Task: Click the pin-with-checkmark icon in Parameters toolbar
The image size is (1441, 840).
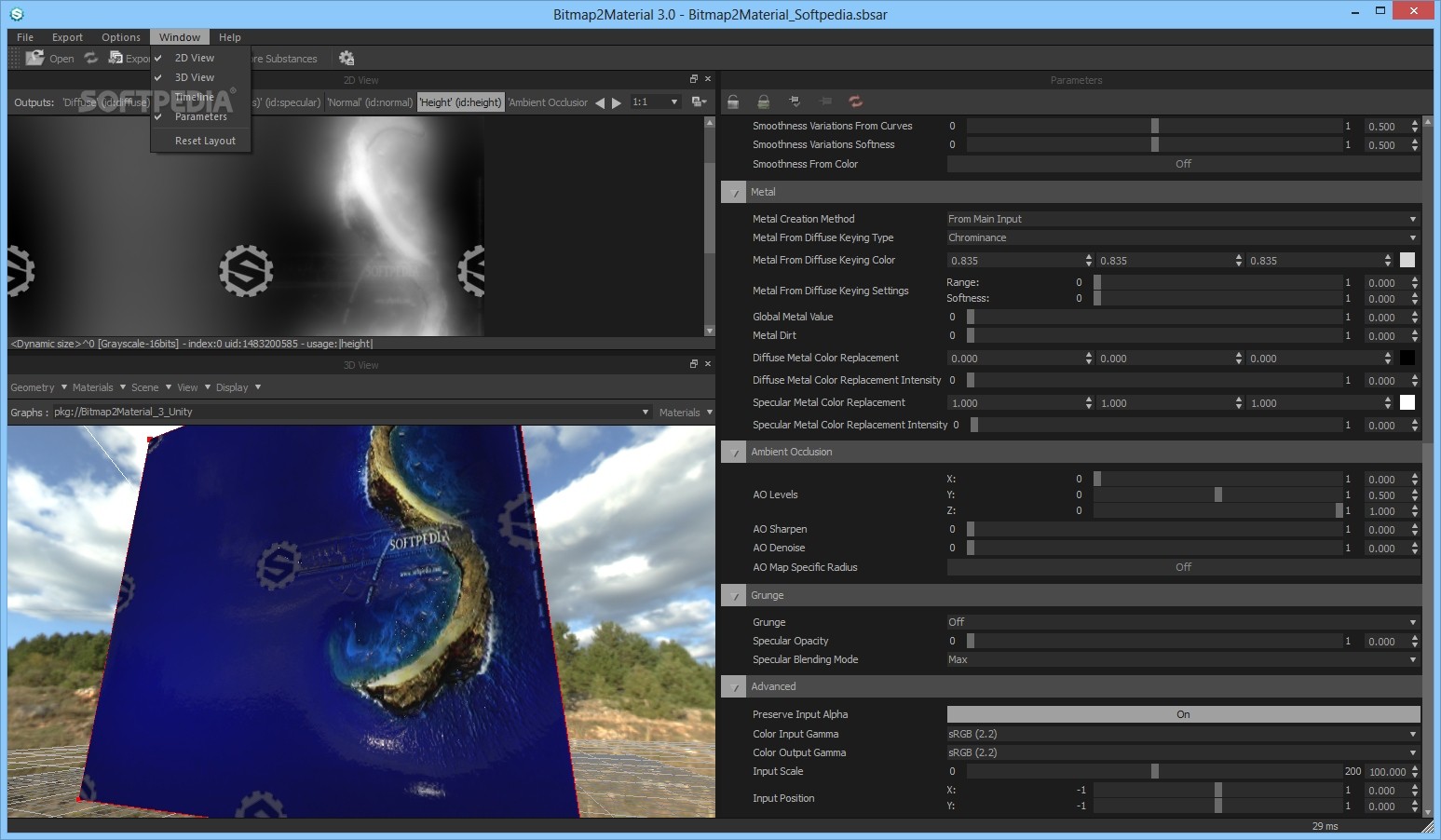Action: [x=795, y=102]
